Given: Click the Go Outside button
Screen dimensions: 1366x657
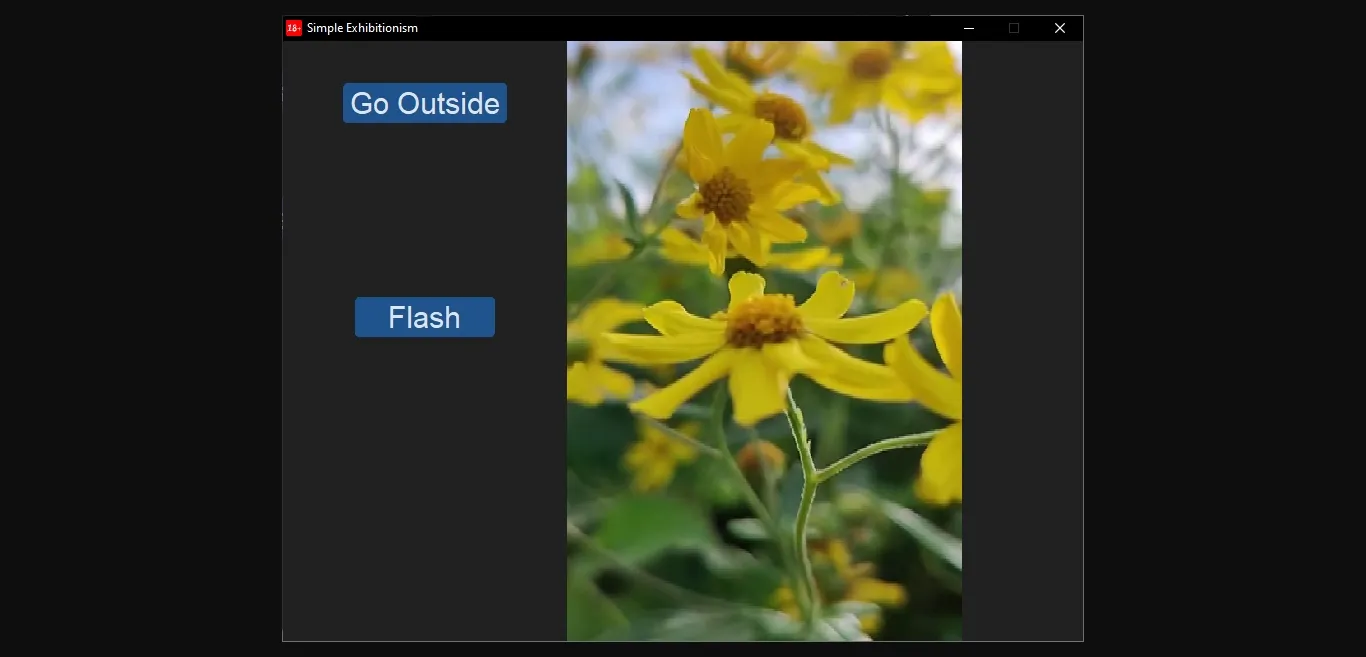Looking at the screenshot, I should click(424, 103).
